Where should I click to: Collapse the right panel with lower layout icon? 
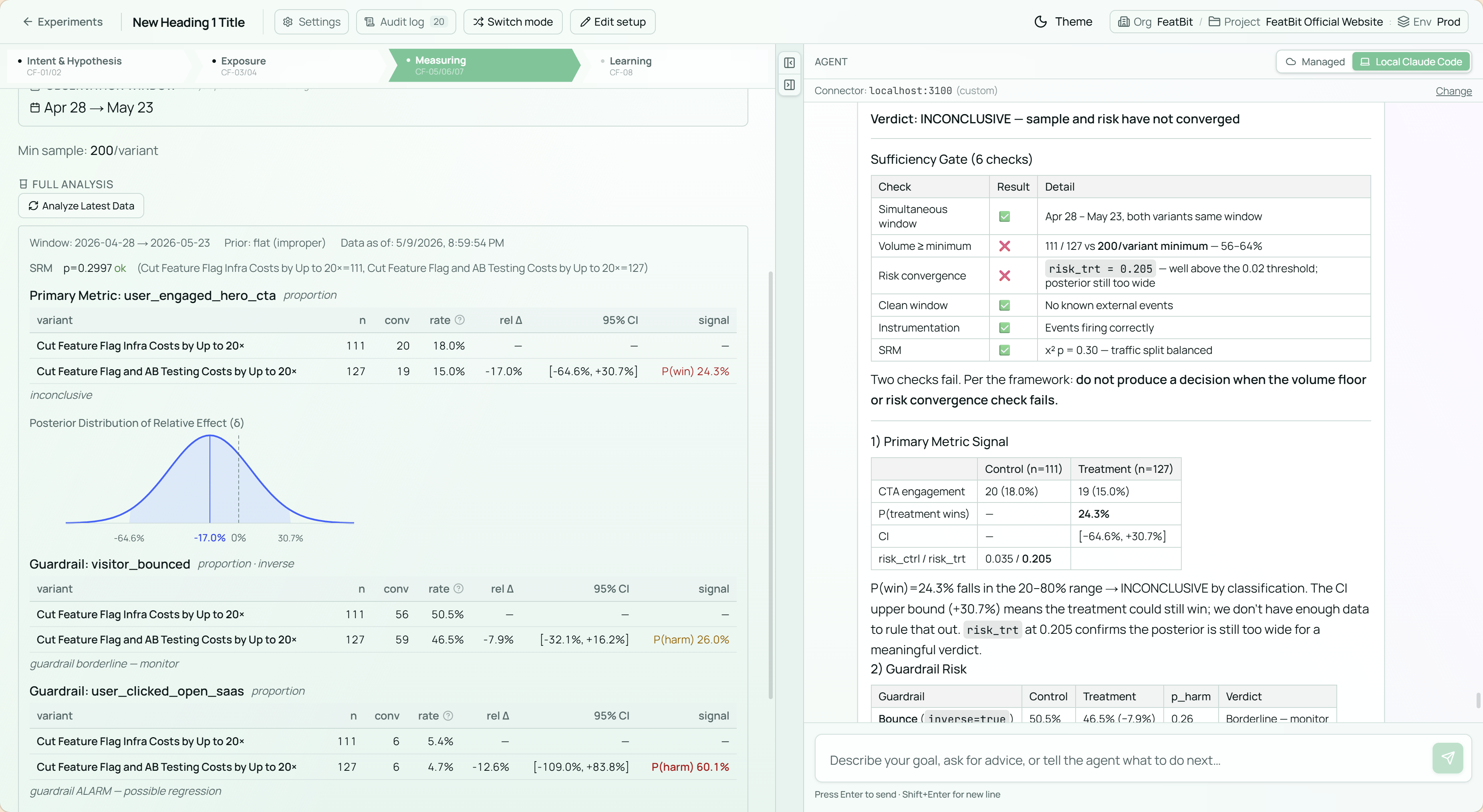(x=789, y=84)
